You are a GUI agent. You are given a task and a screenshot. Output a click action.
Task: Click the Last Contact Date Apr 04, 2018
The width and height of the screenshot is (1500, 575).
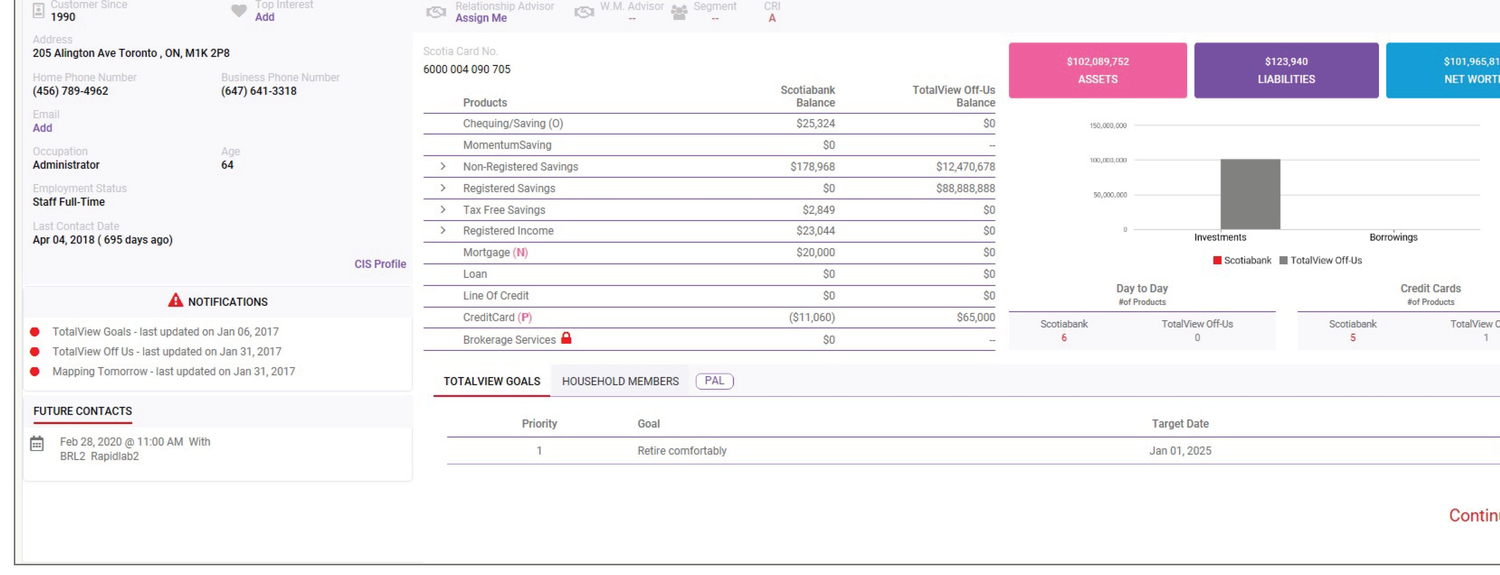pyautogui.click(x=102, y=240)
